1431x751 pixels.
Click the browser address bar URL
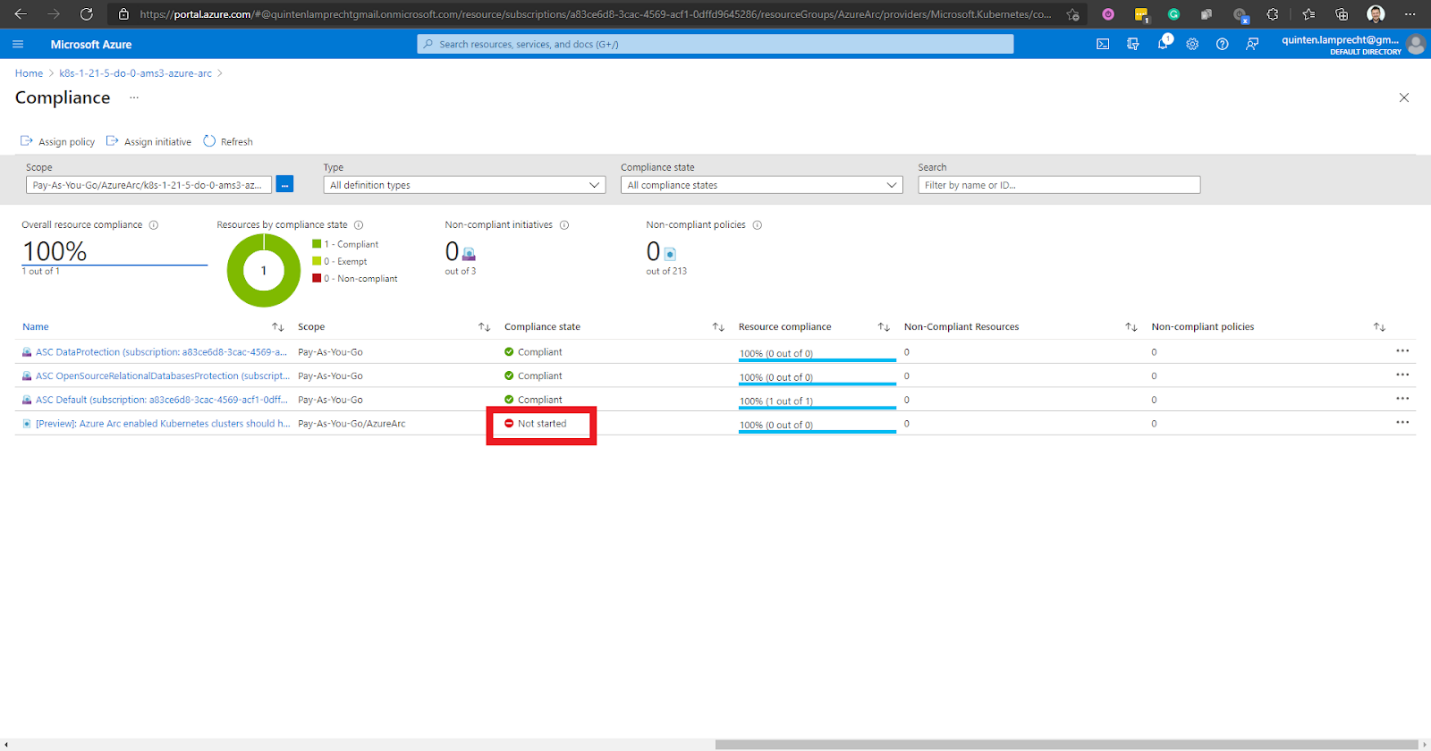click(596, 14)
